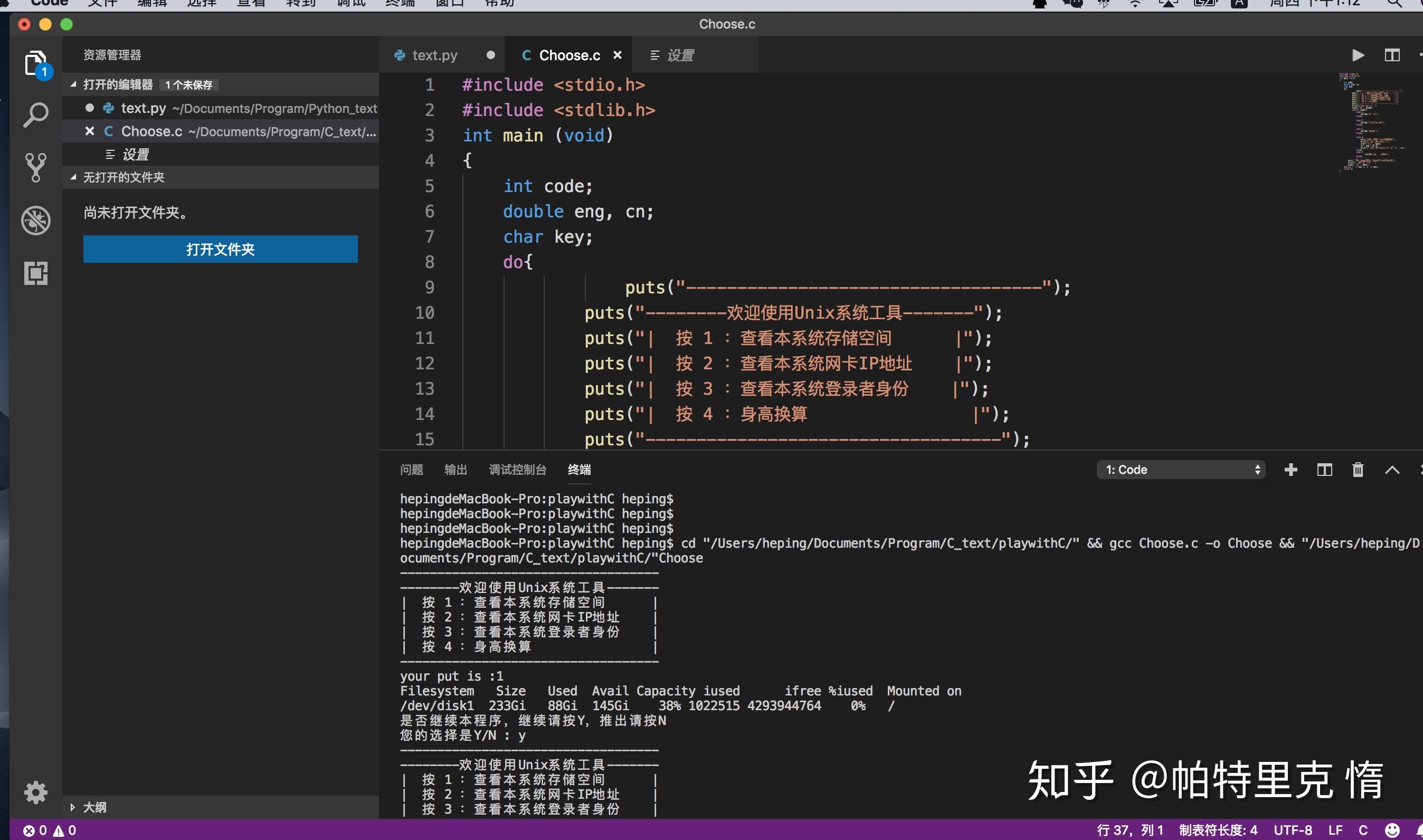Click the code minimap preview
This screenshot has height=840, width=1423.
(1370, 122)
